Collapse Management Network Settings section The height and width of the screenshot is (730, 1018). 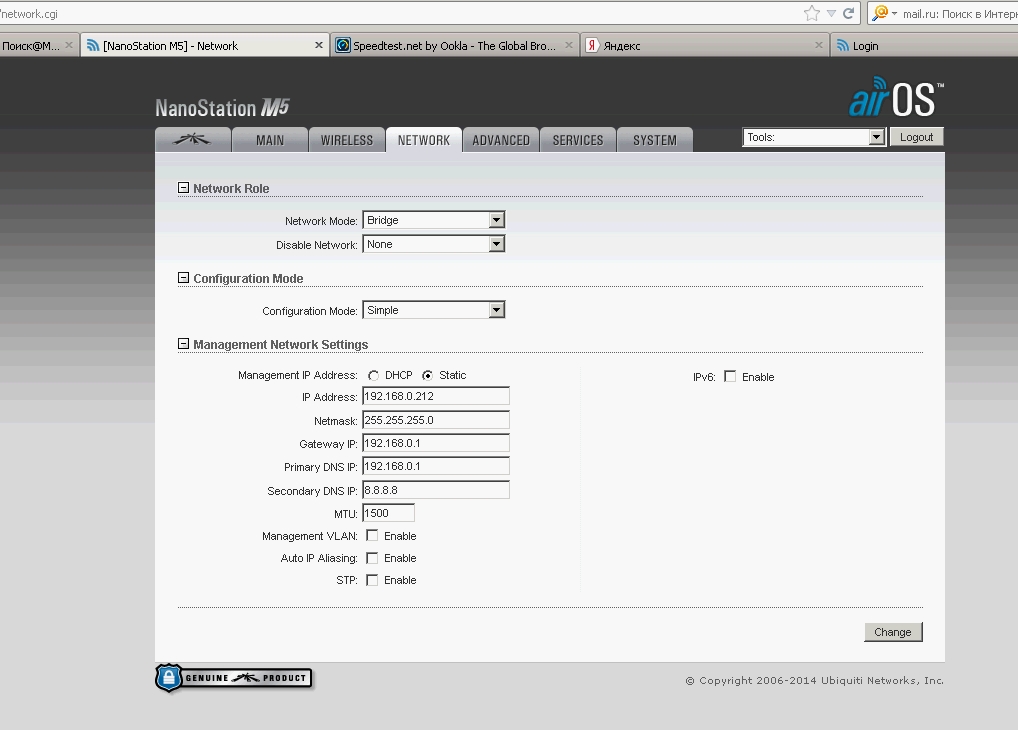click(x=183, y=344)
